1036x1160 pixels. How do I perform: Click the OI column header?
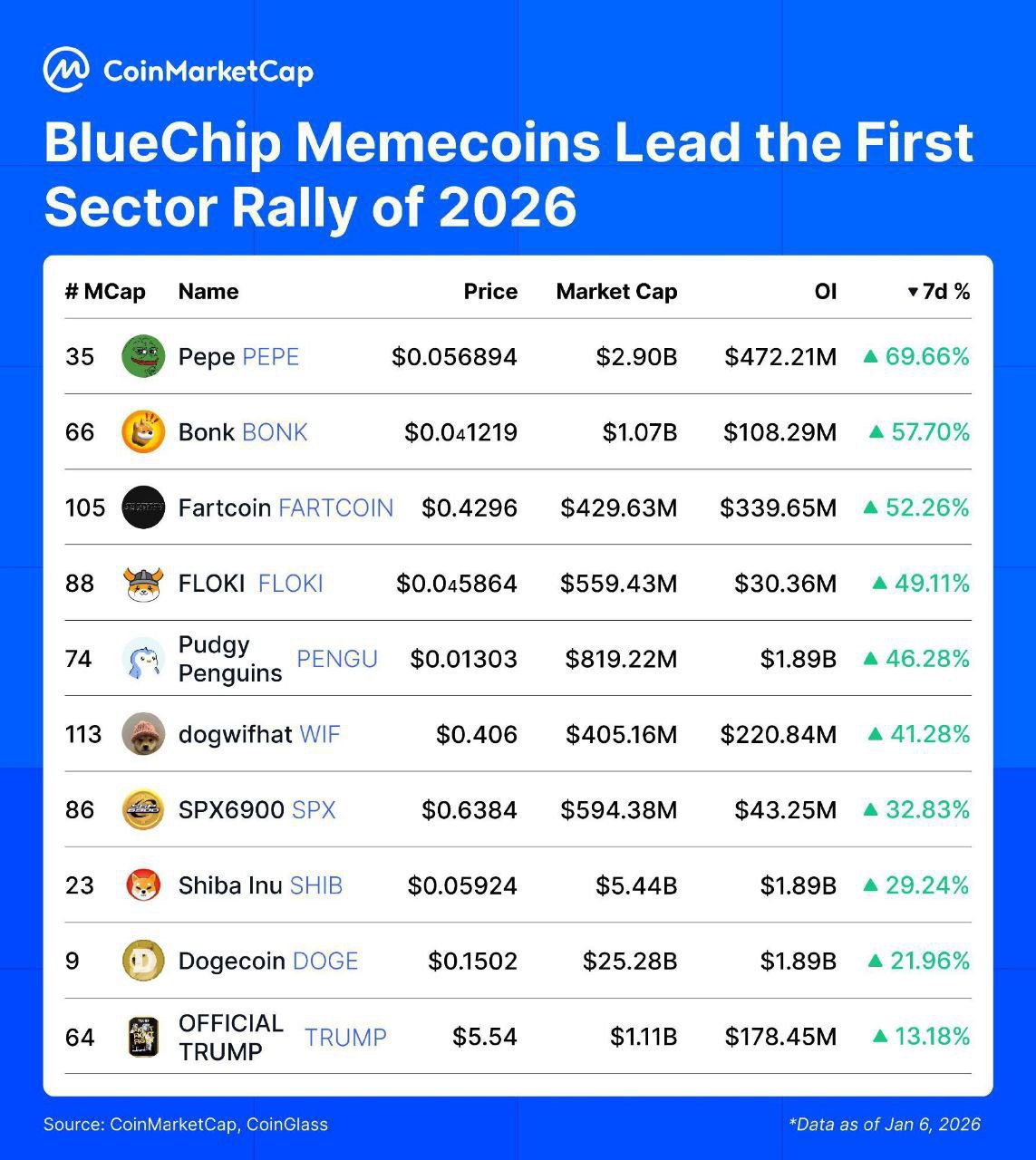[825, 292]
